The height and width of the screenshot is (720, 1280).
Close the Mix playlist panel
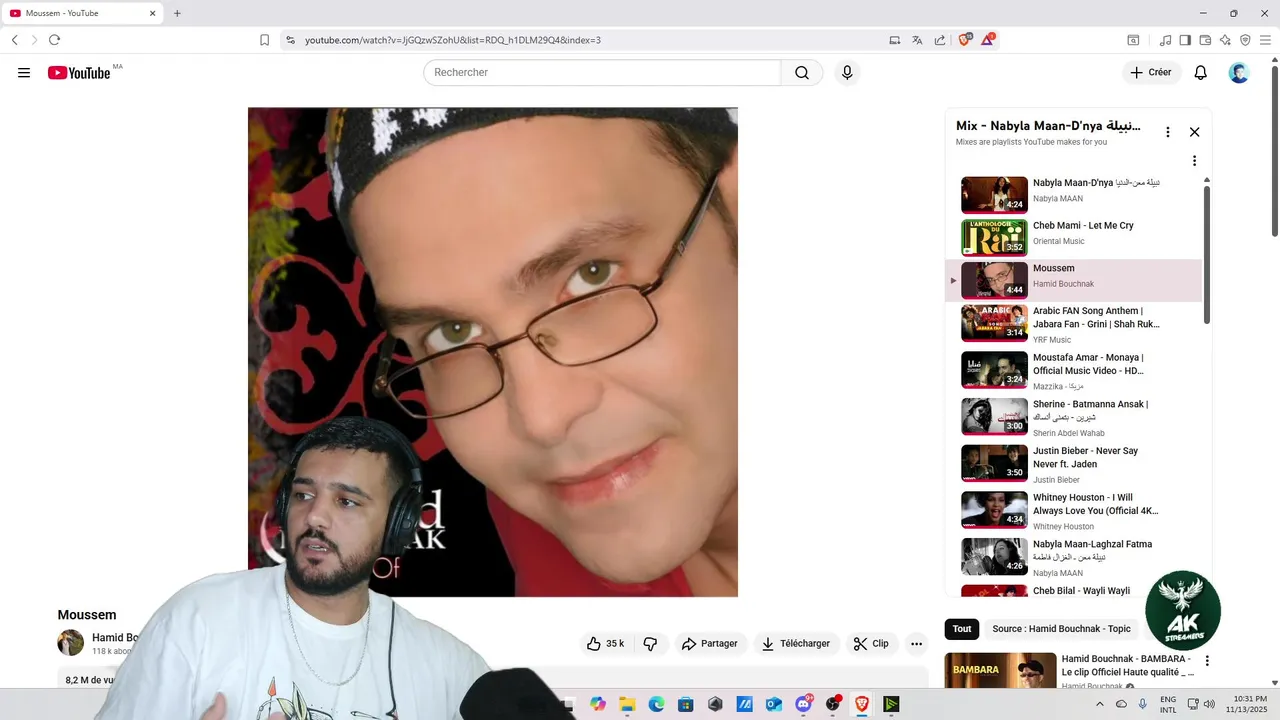pyautogui.click(x=1194, y=132)
